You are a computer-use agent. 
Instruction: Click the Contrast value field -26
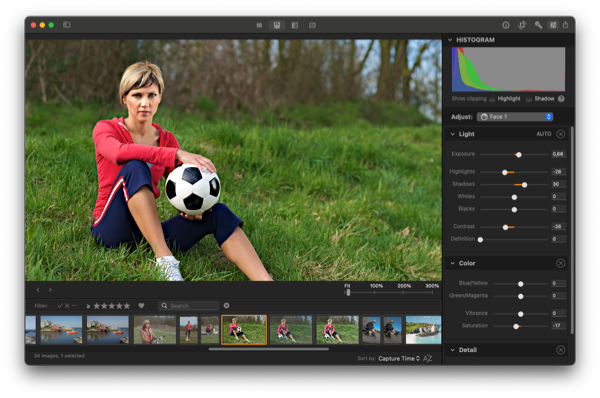558,227
